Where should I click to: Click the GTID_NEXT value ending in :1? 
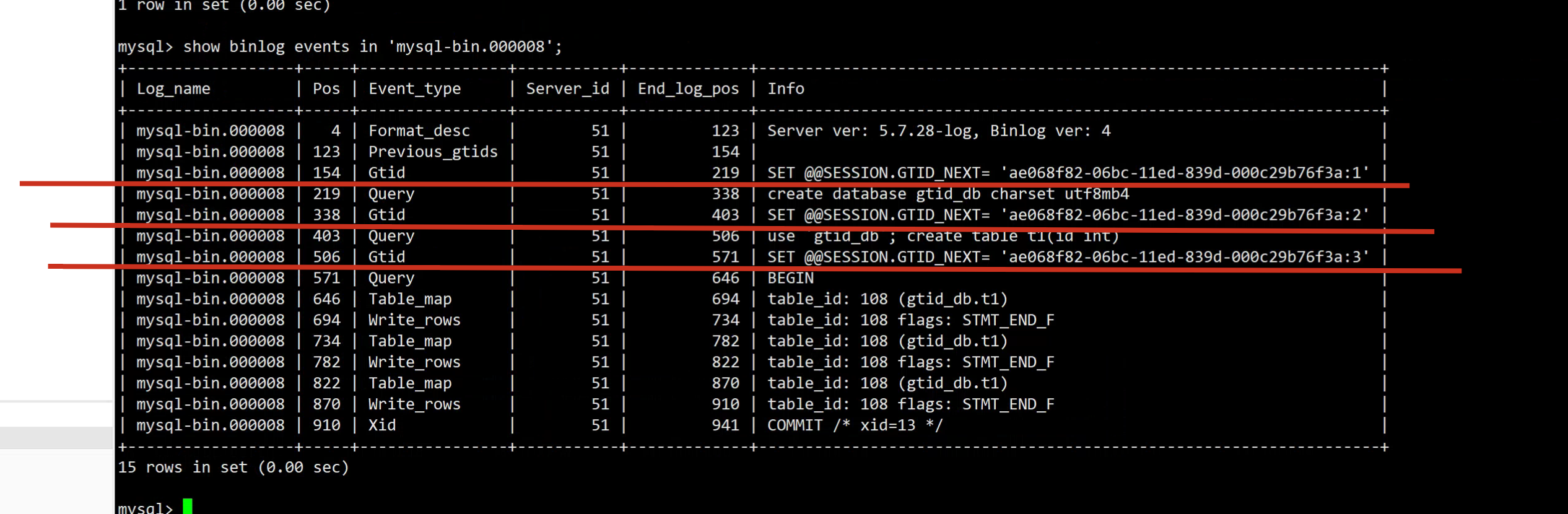pos(1184,173)
